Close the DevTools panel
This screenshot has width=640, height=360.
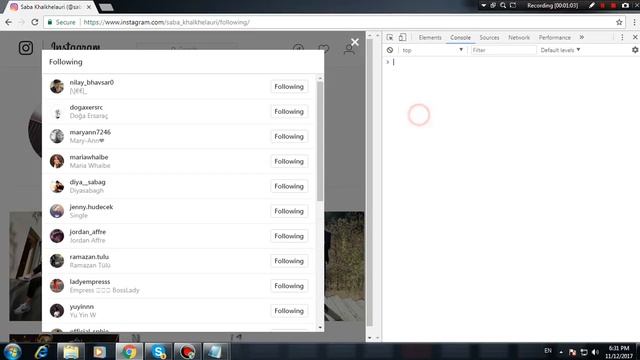pos(635,38)
